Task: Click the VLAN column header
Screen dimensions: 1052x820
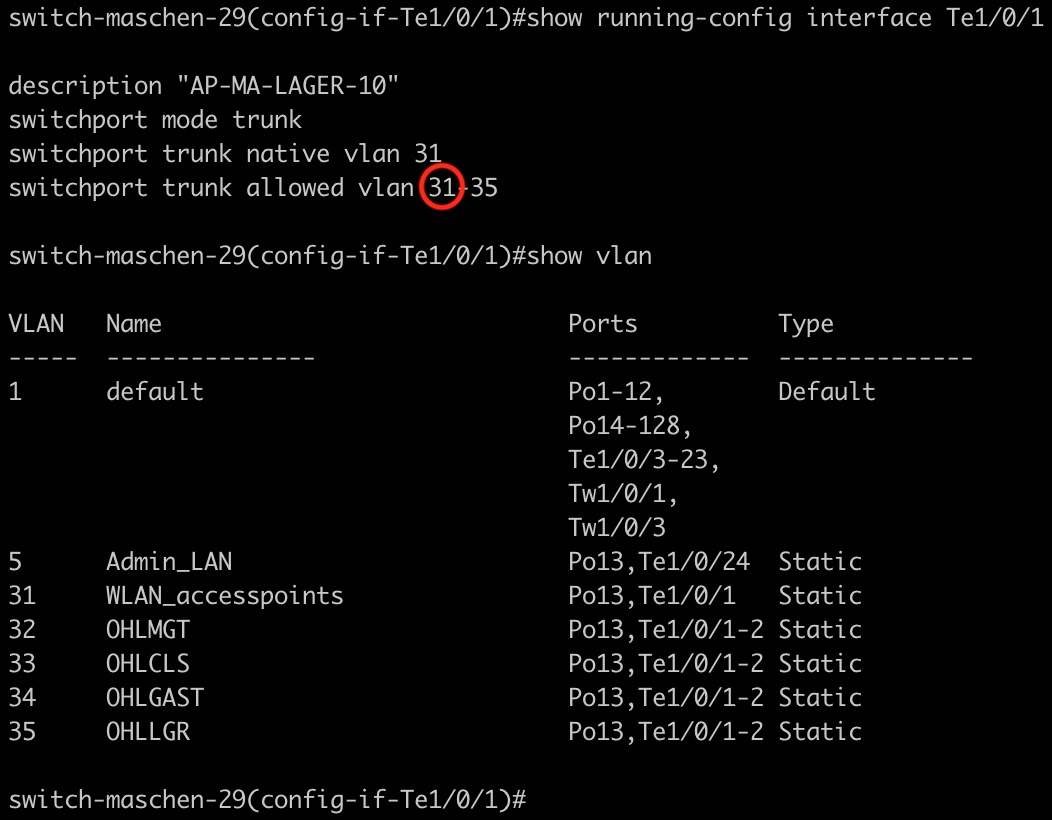Action: pos(36,324)
